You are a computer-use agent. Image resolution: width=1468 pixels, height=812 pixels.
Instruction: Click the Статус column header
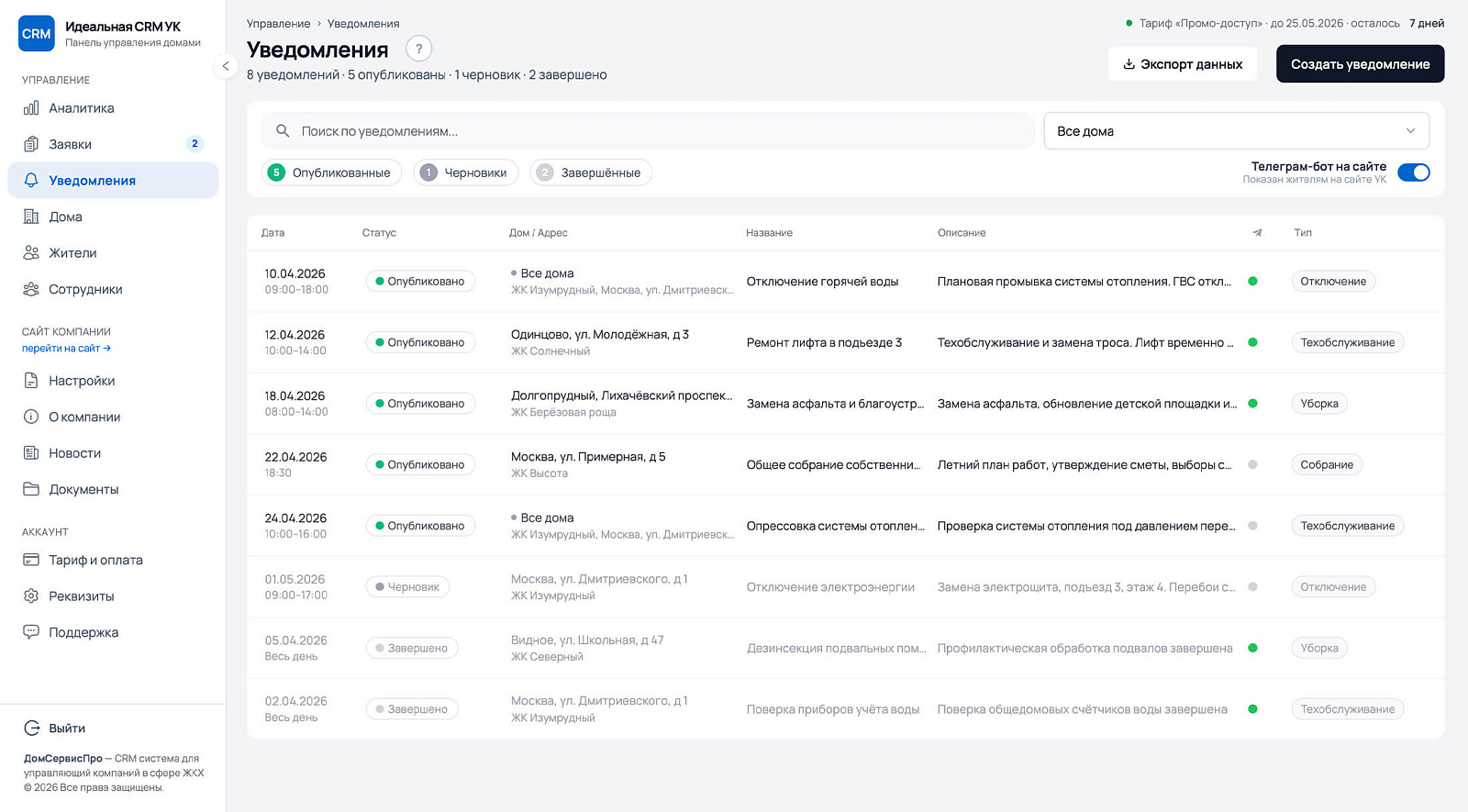(379, 233)
